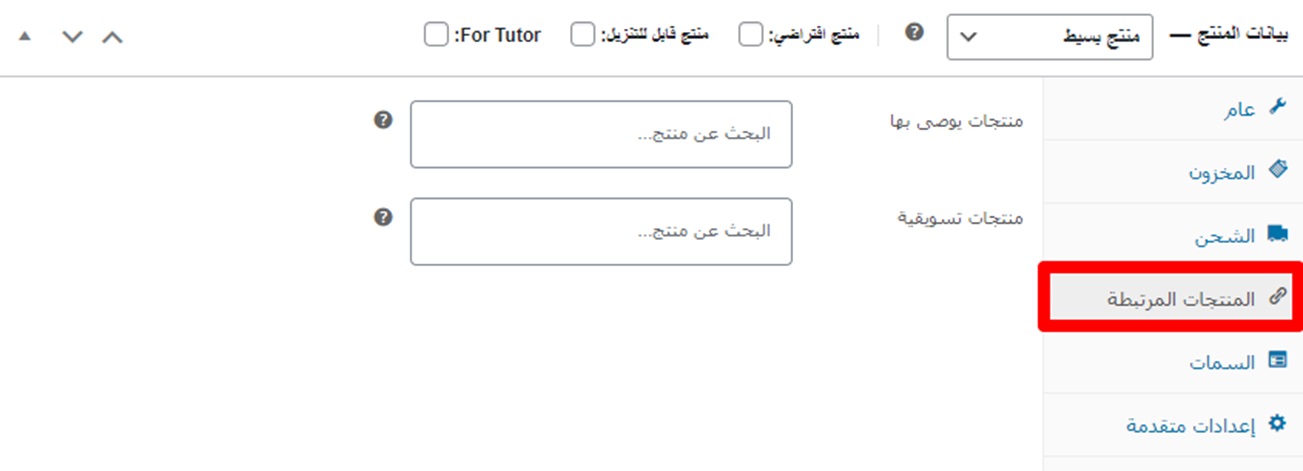
Task: Click help icon for منتجات يوصى بها
Action: pyautogui.click(x=383, y=120)
